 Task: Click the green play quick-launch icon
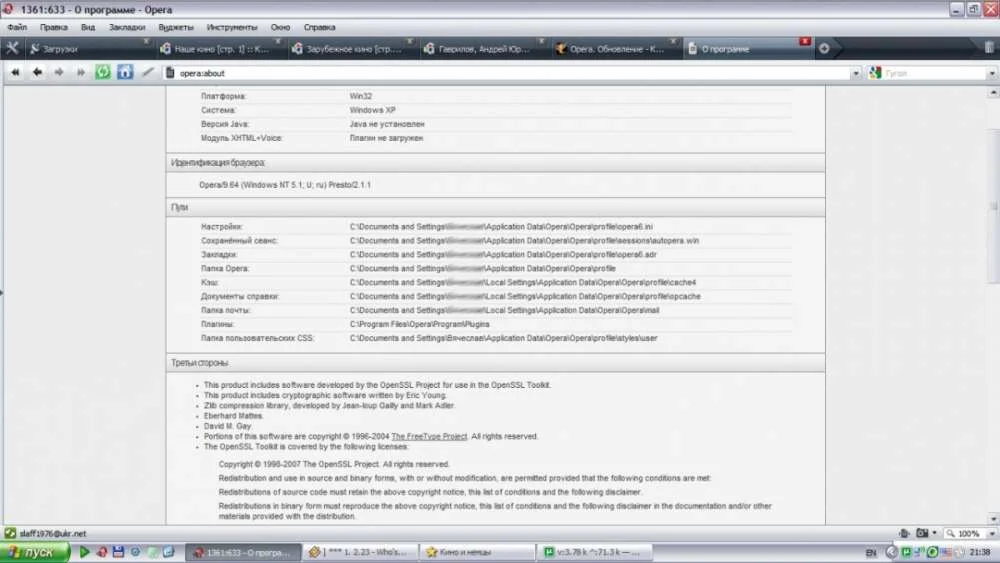[84, 552]
